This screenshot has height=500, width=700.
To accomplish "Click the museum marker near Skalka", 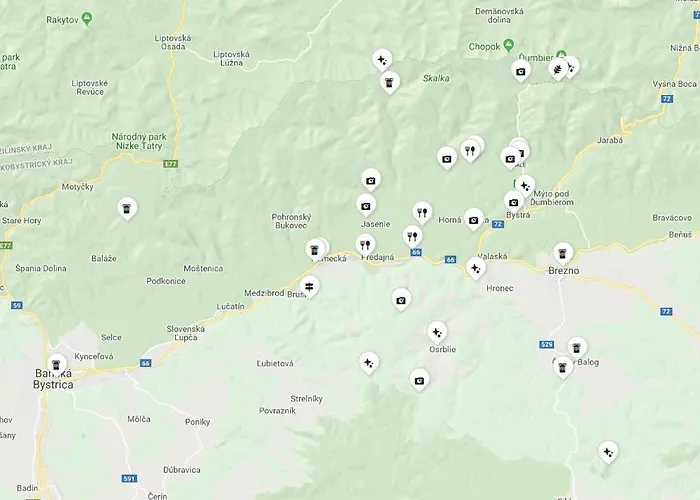I will click(390, 82).
